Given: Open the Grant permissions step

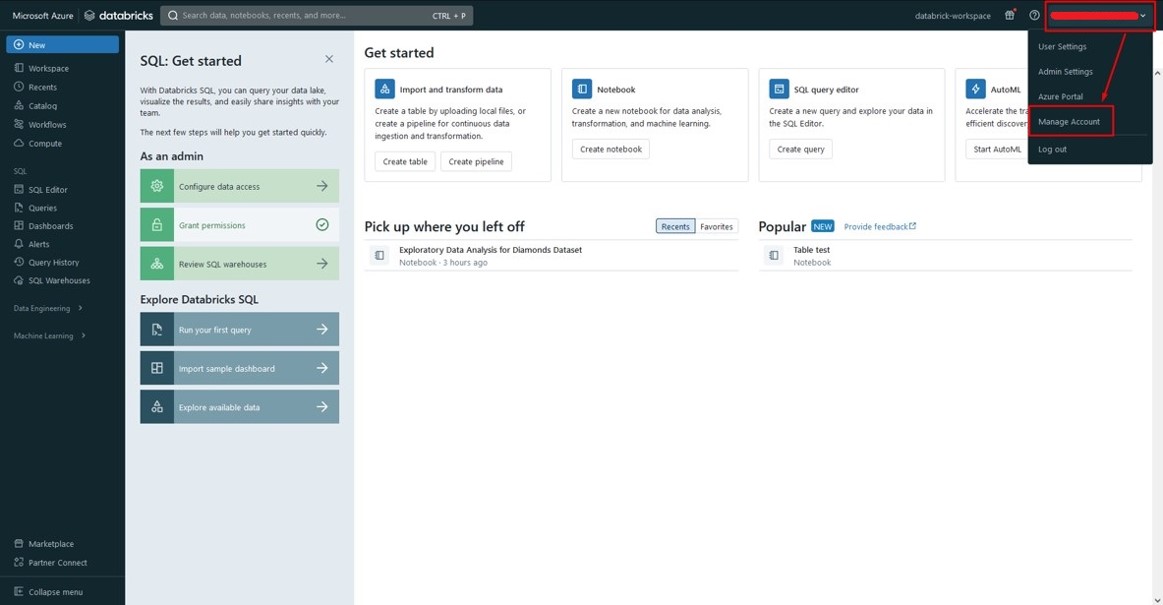Looking at the screenshot, I should pos(240,225).
